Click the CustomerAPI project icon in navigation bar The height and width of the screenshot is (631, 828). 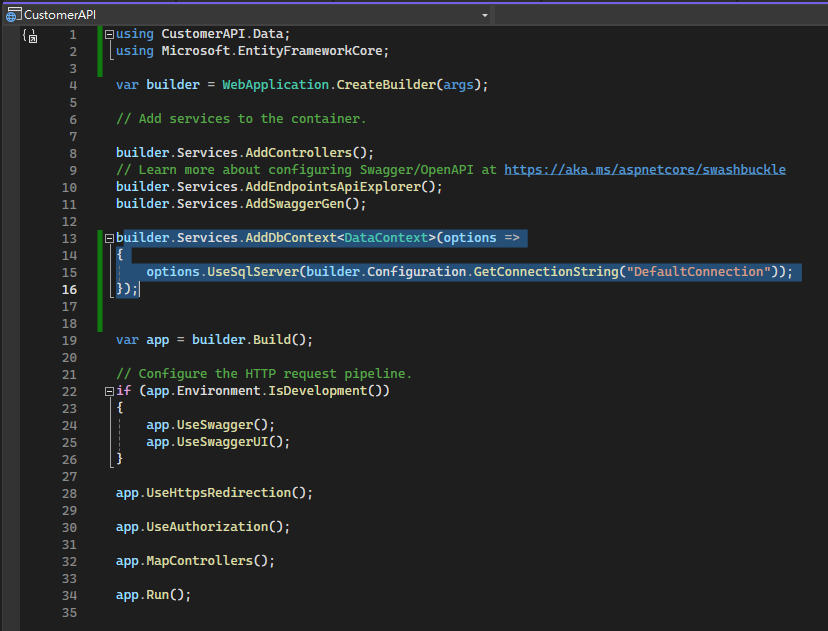pyautogui.click(x=13, y=15)
